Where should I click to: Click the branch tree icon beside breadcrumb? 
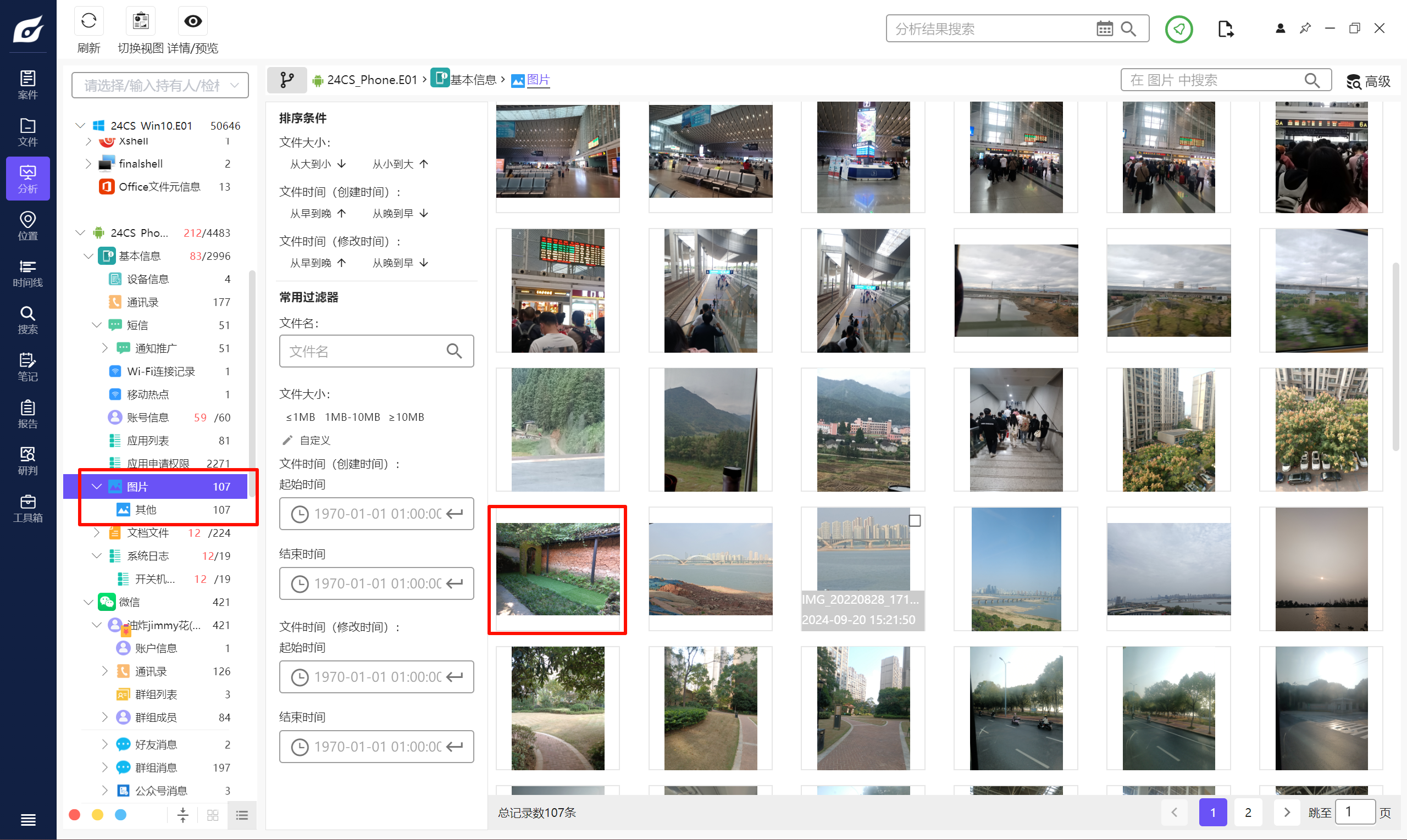pos(287,80)
